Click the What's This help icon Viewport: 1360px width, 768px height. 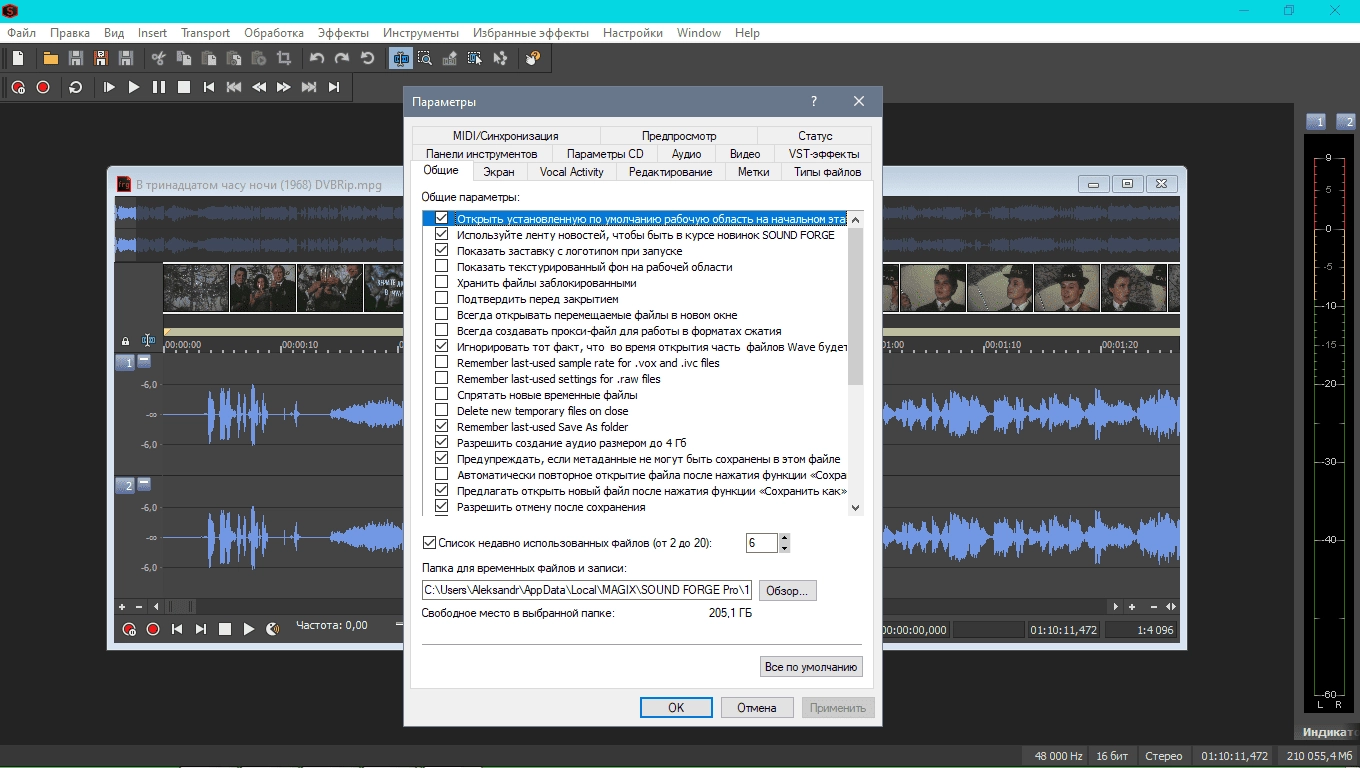pyautogui.click(x=533, y=58)
